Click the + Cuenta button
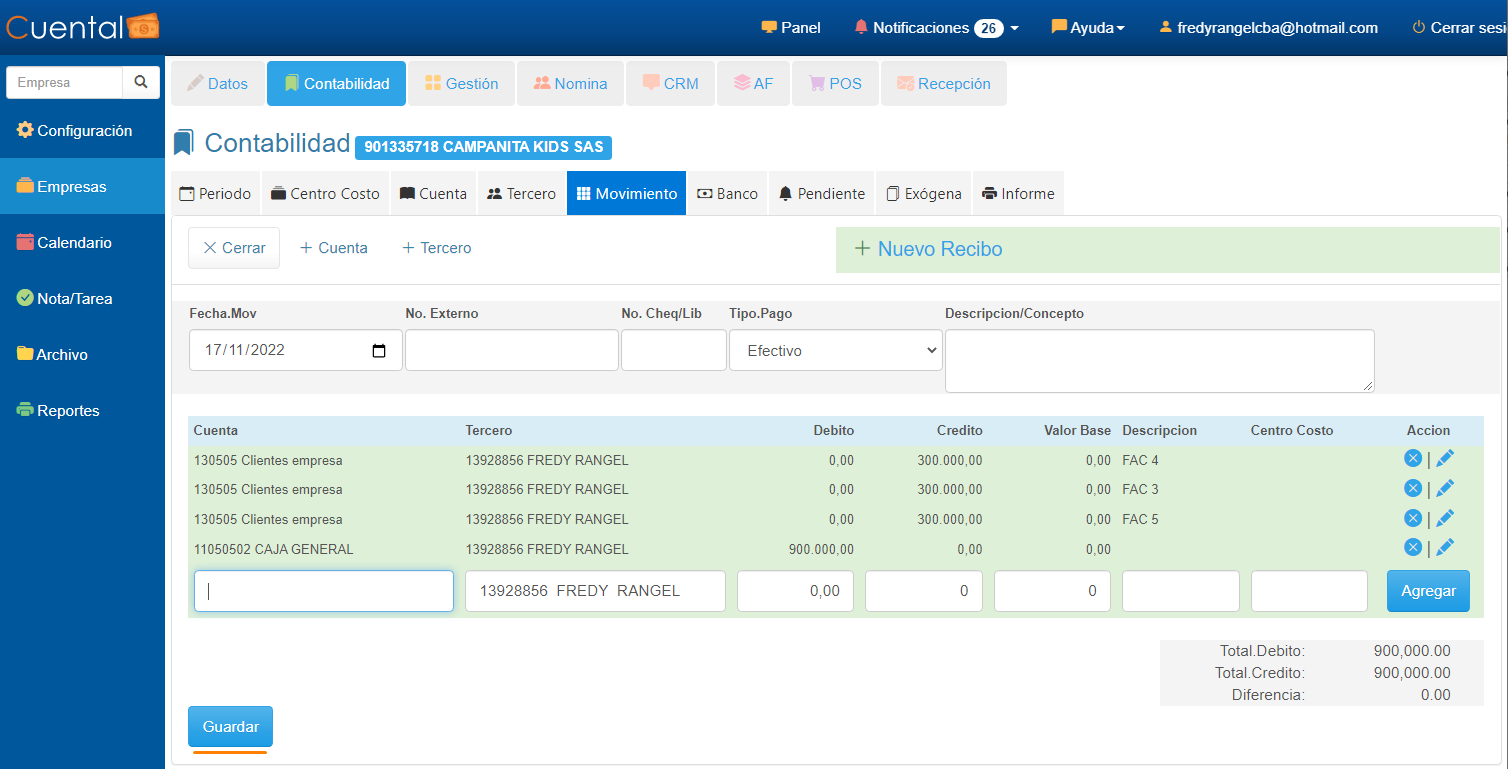The width and height of the screenshot is (1508, 769). tap(334, 248)
